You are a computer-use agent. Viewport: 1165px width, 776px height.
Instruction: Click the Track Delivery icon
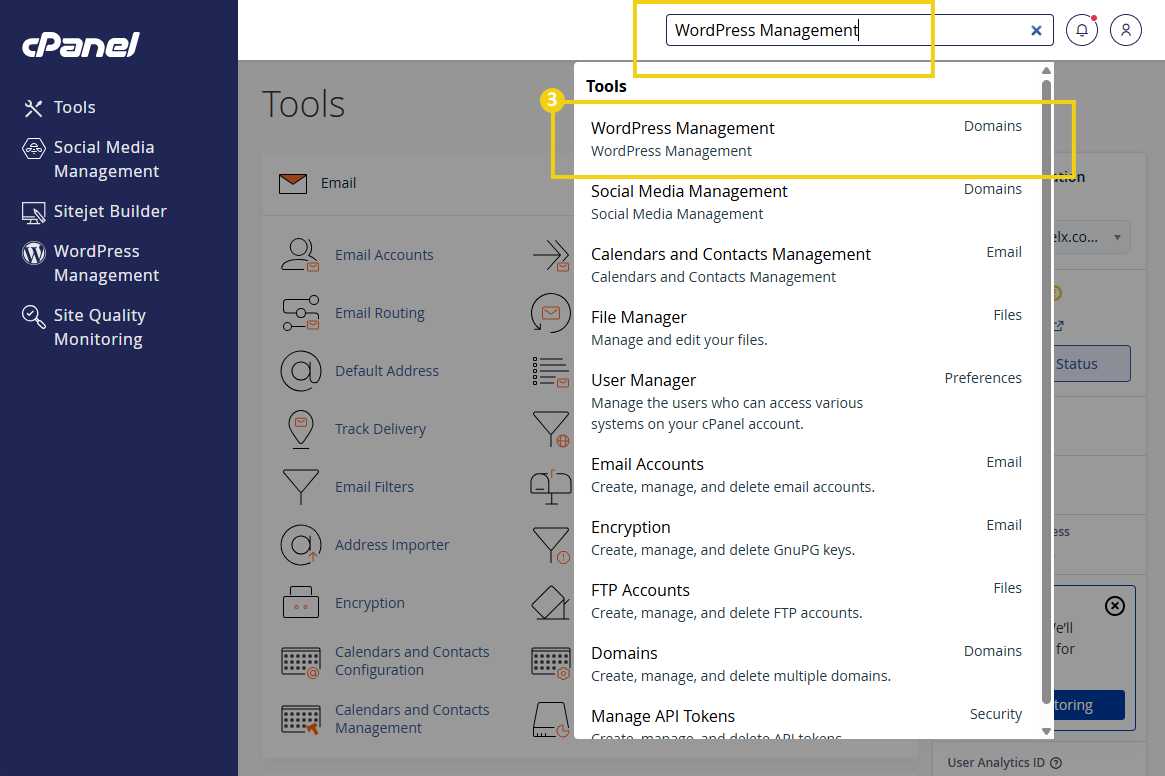point(300,428)
